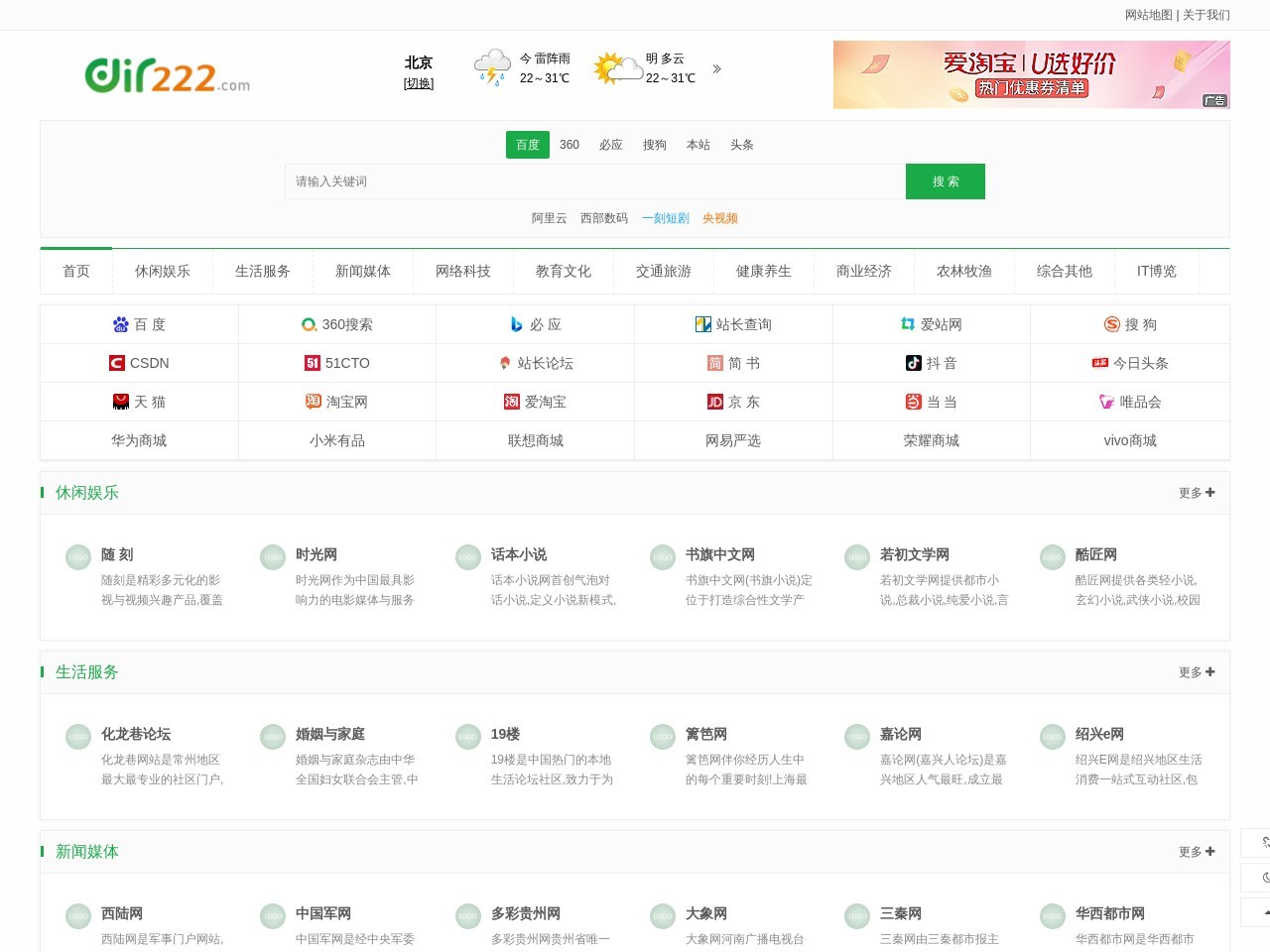This screenshot has height=952, width=1270.
Task: Click the 简书 icon
Action: [x=715, y=363]
